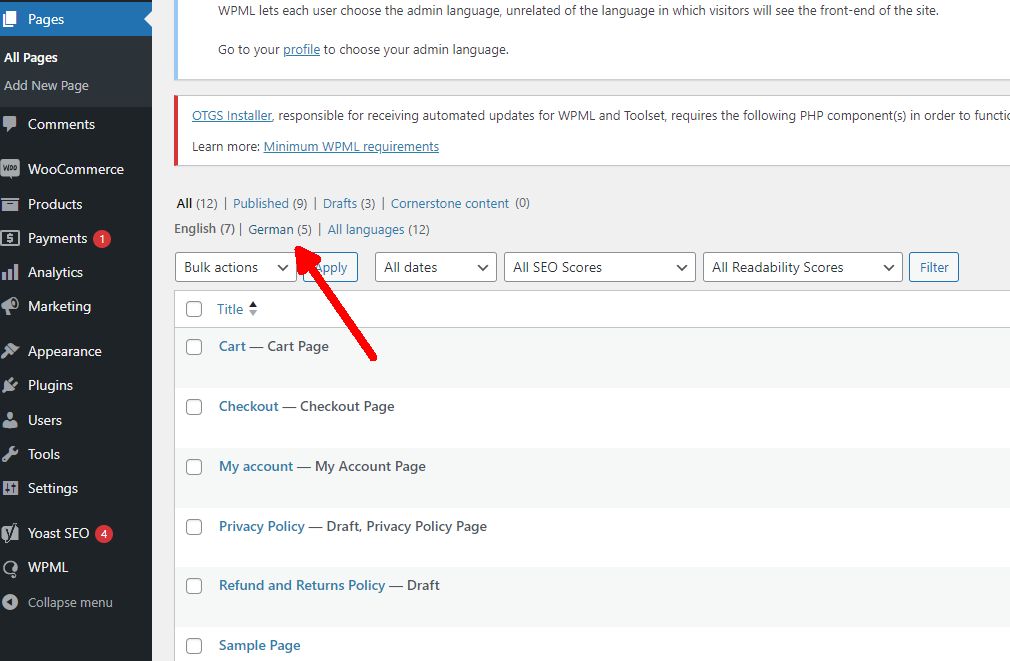The height and width of the screenshot is (661, 1010).
Task: Open the Analytics menu label
Action: point(55,273)
